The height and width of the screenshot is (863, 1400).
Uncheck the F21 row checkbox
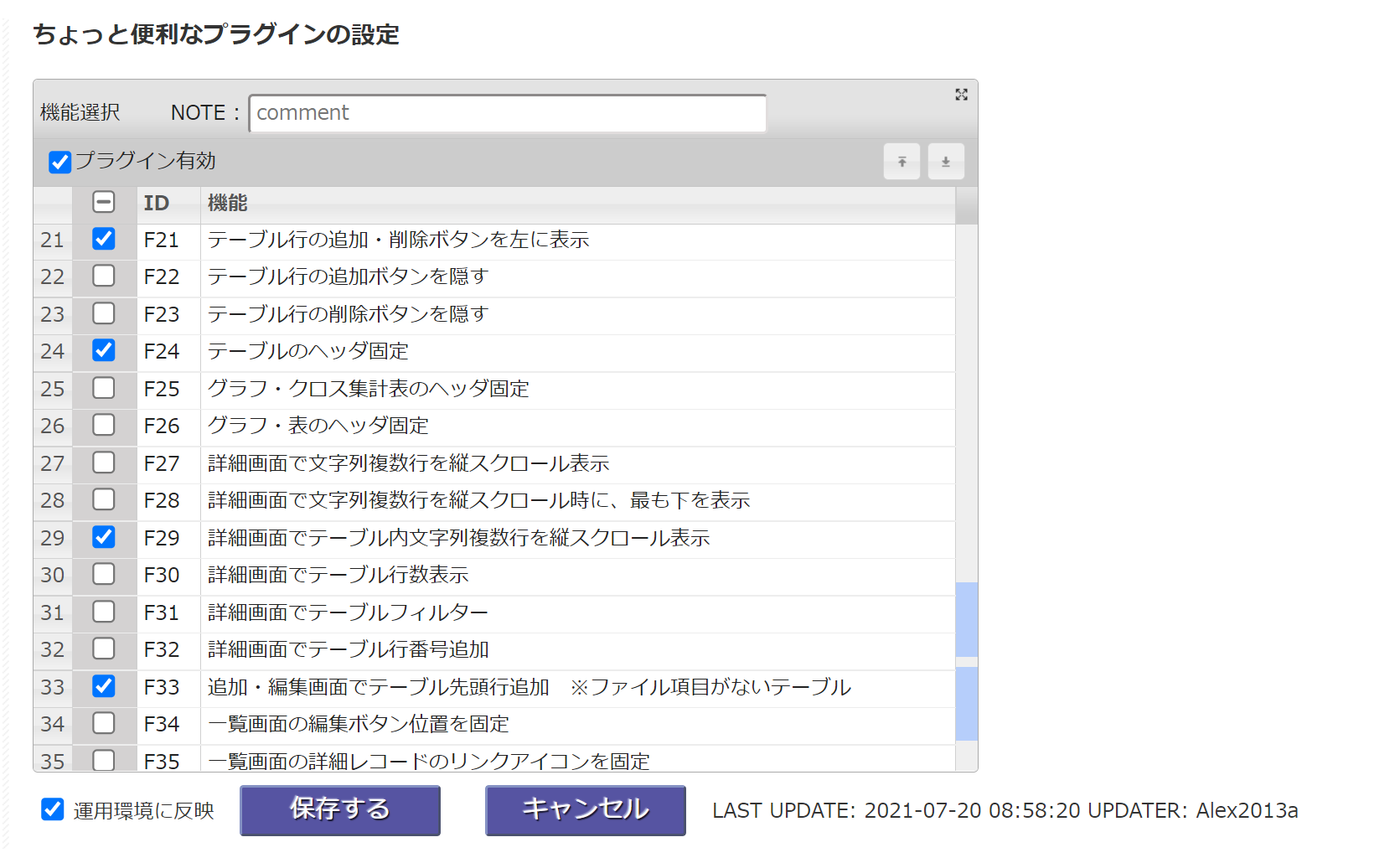[x=104, y=239]
